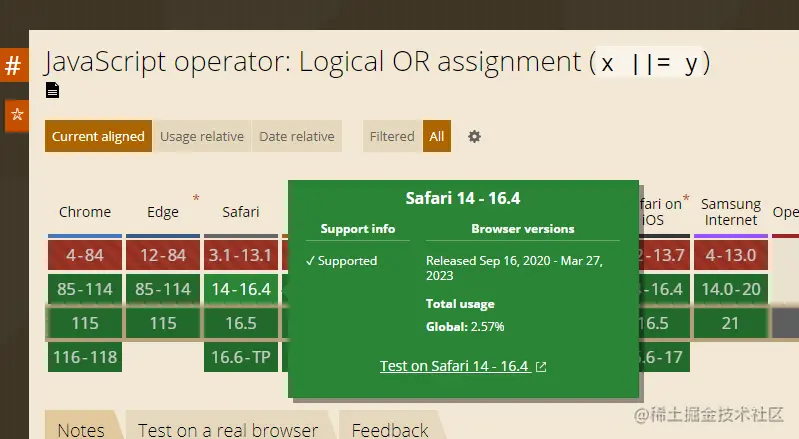Switch to Usage relative view
Viewport: 799px width, 439px height.
coord(202,136)
